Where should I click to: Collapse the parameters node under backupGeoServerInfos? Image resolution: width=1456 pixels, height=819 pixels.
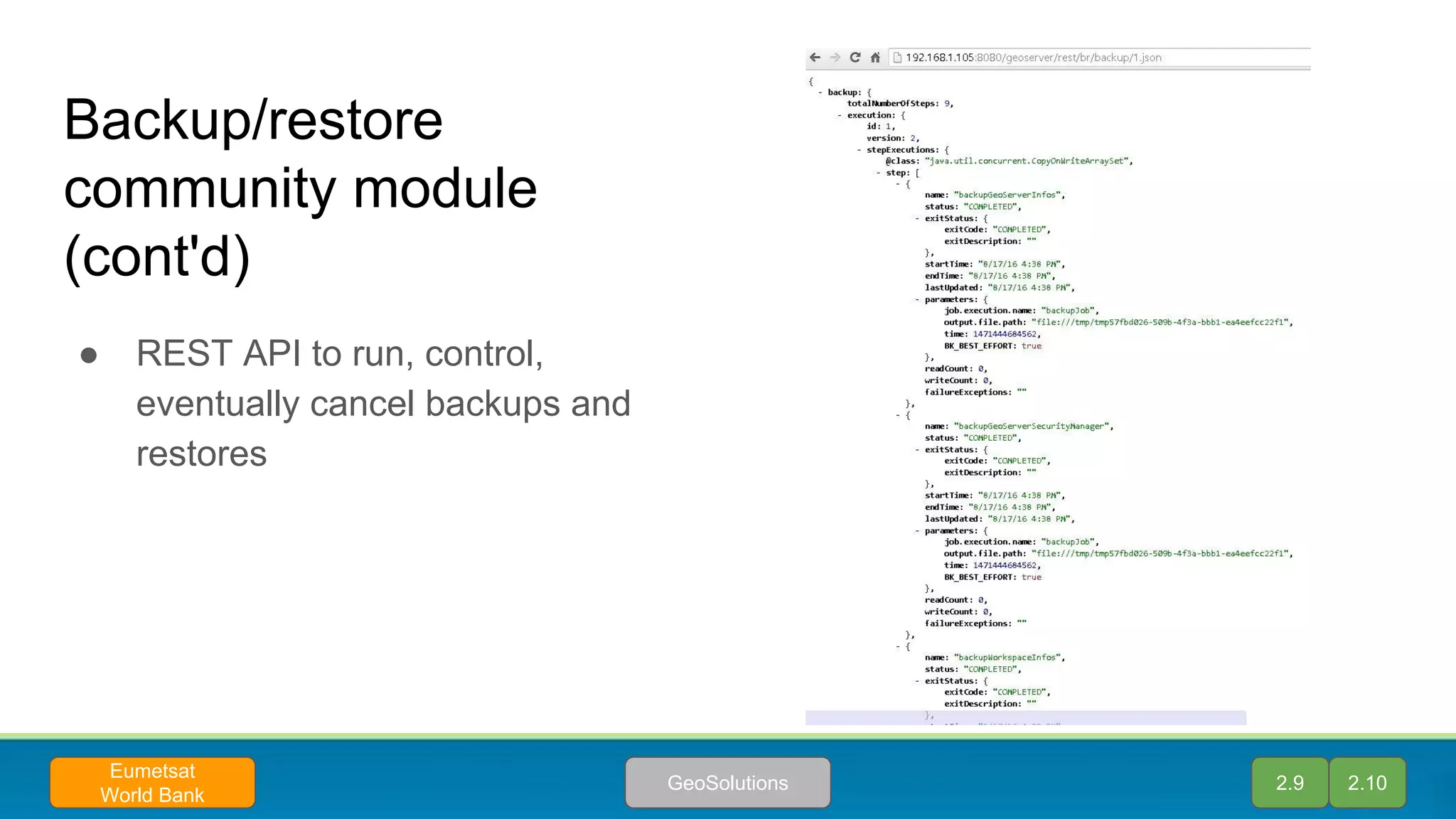917,299
